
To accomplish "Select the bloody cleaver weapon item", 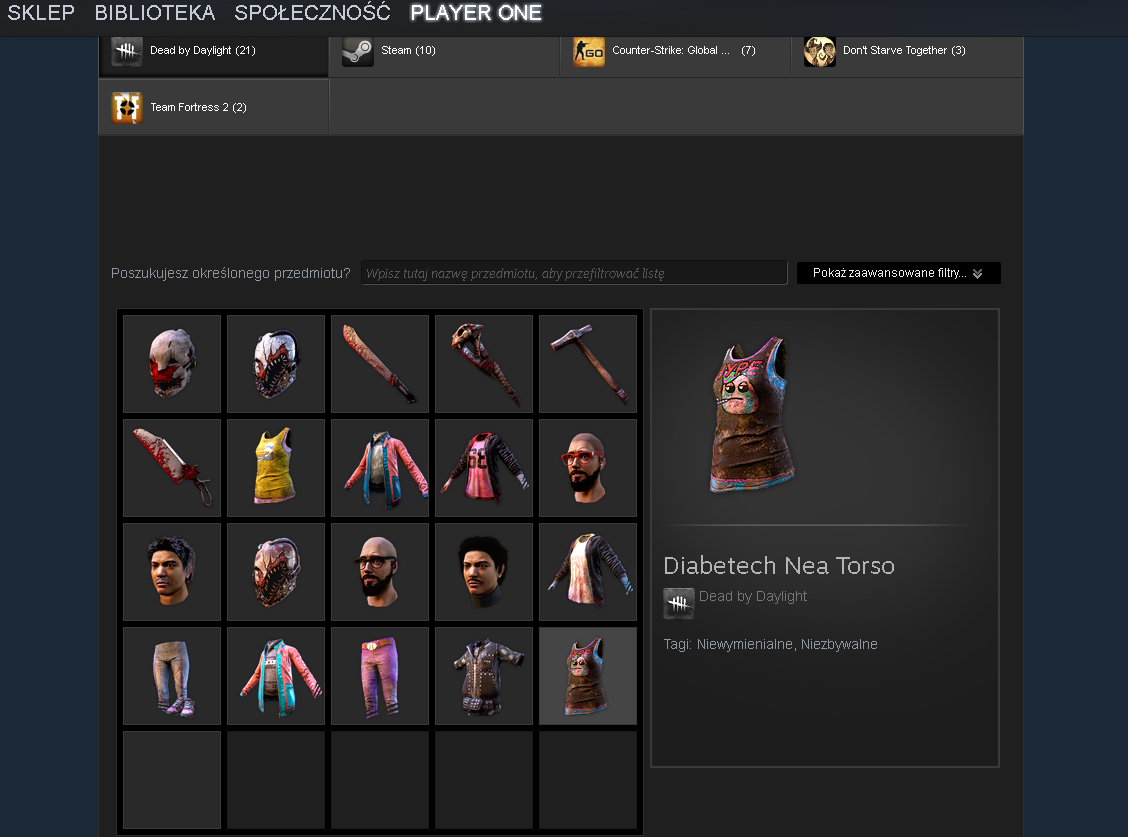I will point(172,468).
